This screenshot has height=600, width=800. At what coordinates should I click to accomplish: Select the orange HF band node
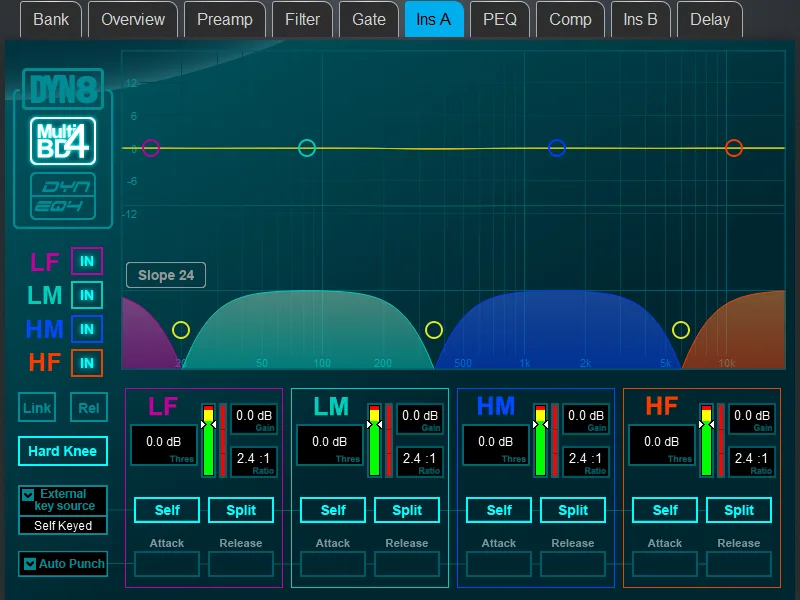tap(734, 148)
